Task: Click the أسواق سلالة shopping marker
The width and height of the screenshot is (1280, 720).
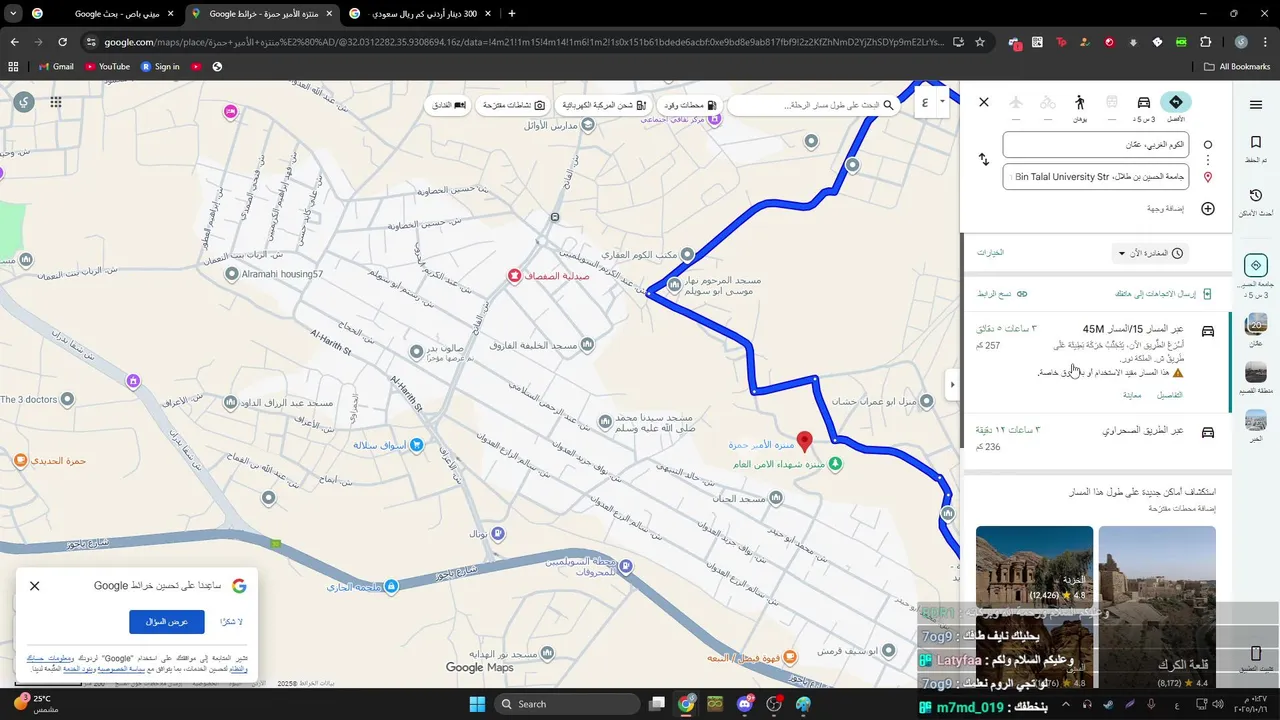Action: pos(417,444)
